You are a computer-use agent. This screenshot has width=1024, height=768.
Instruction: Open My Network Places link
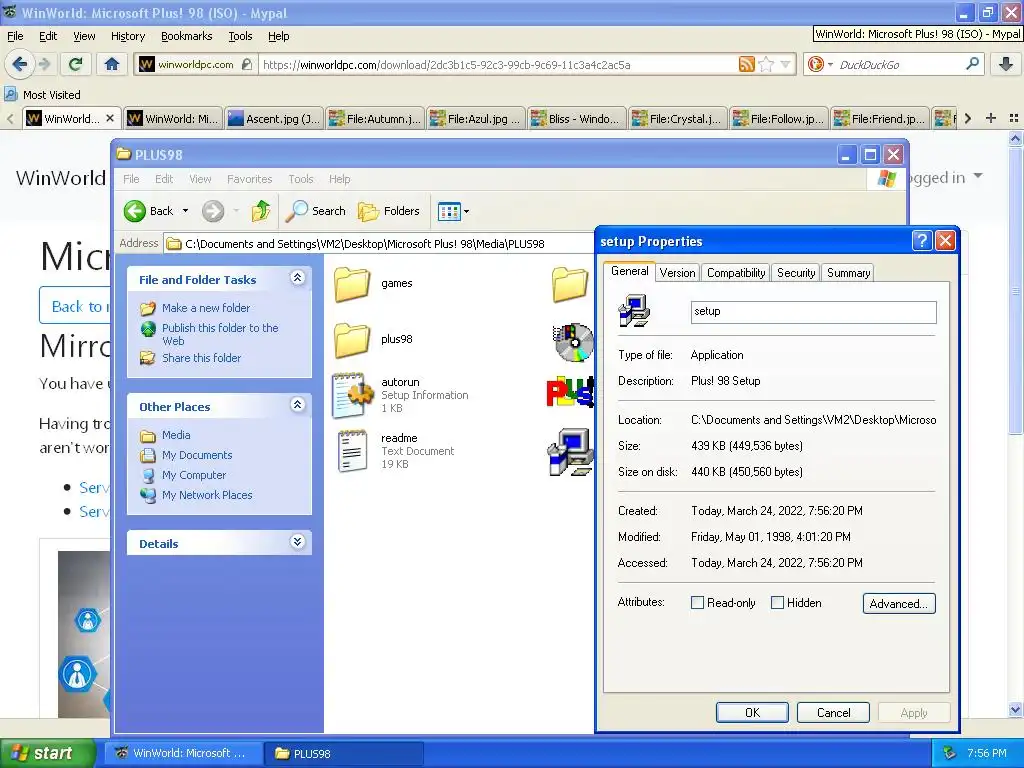coord(206,495)
